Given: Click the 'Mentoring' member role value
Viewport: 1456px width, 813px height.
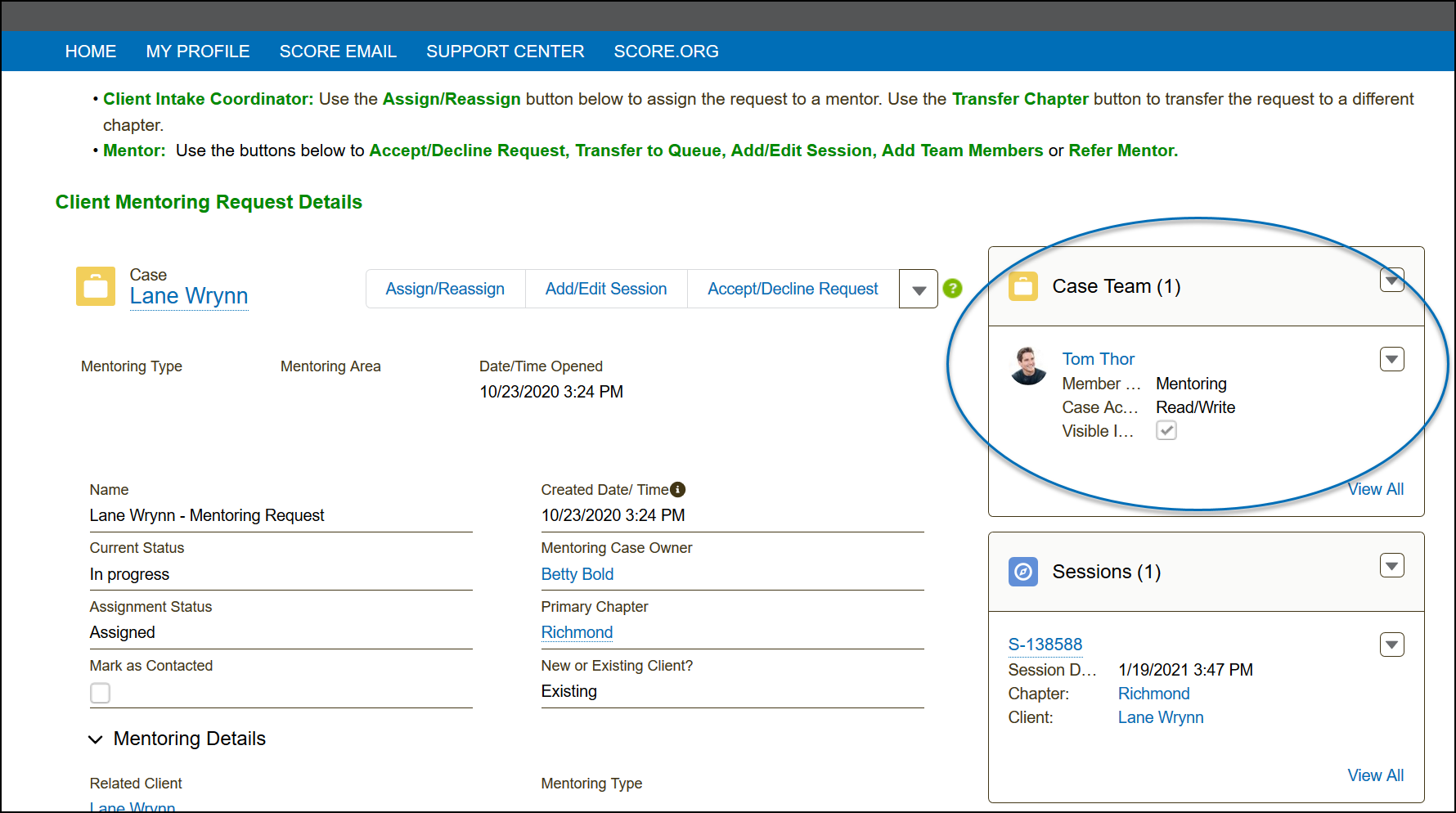Looking at the screenshot, I should point(1191,384).
